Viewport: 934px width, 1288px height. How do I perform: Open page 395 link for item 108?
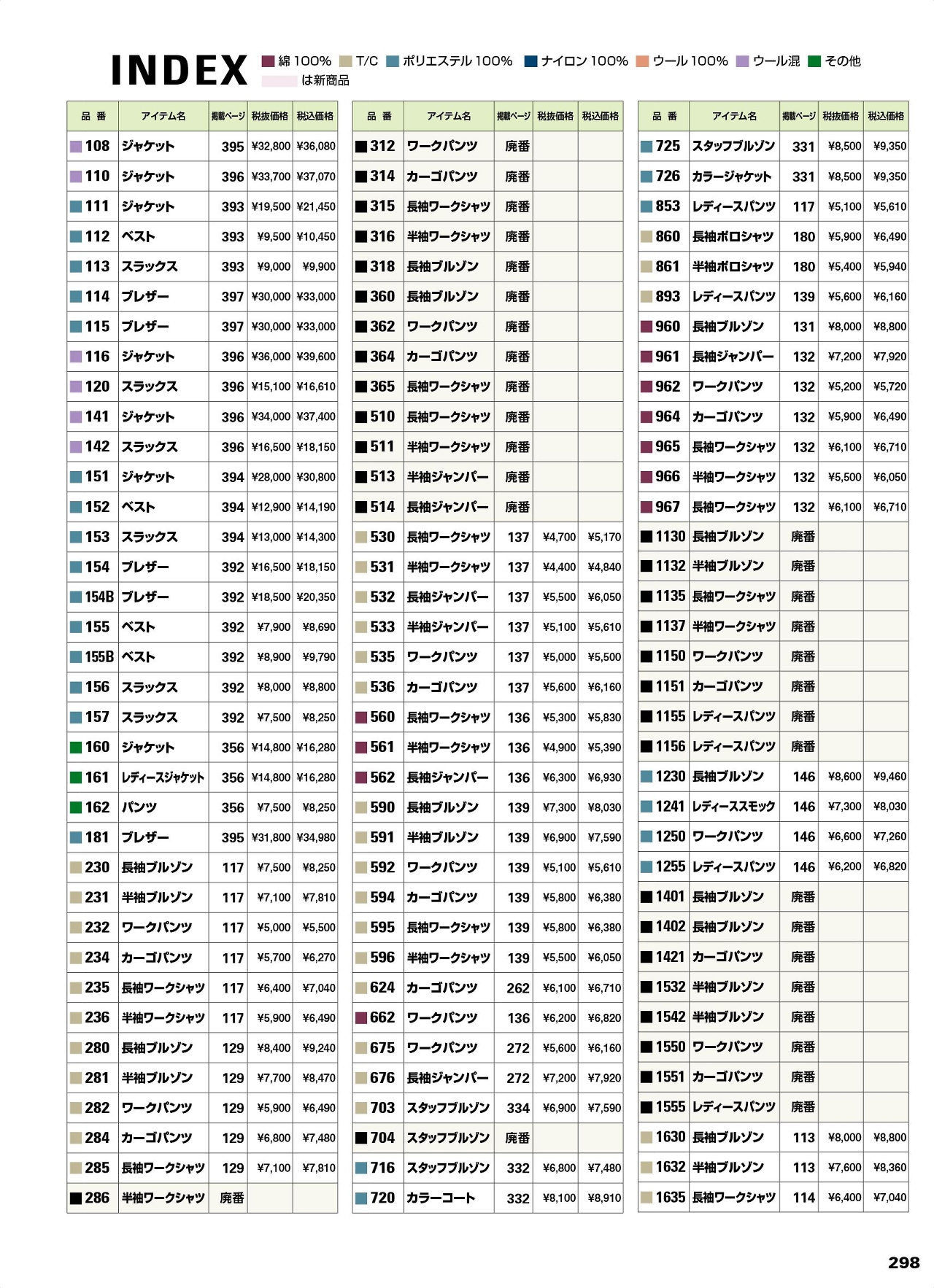pyautogui.click(x=233, y=147)
